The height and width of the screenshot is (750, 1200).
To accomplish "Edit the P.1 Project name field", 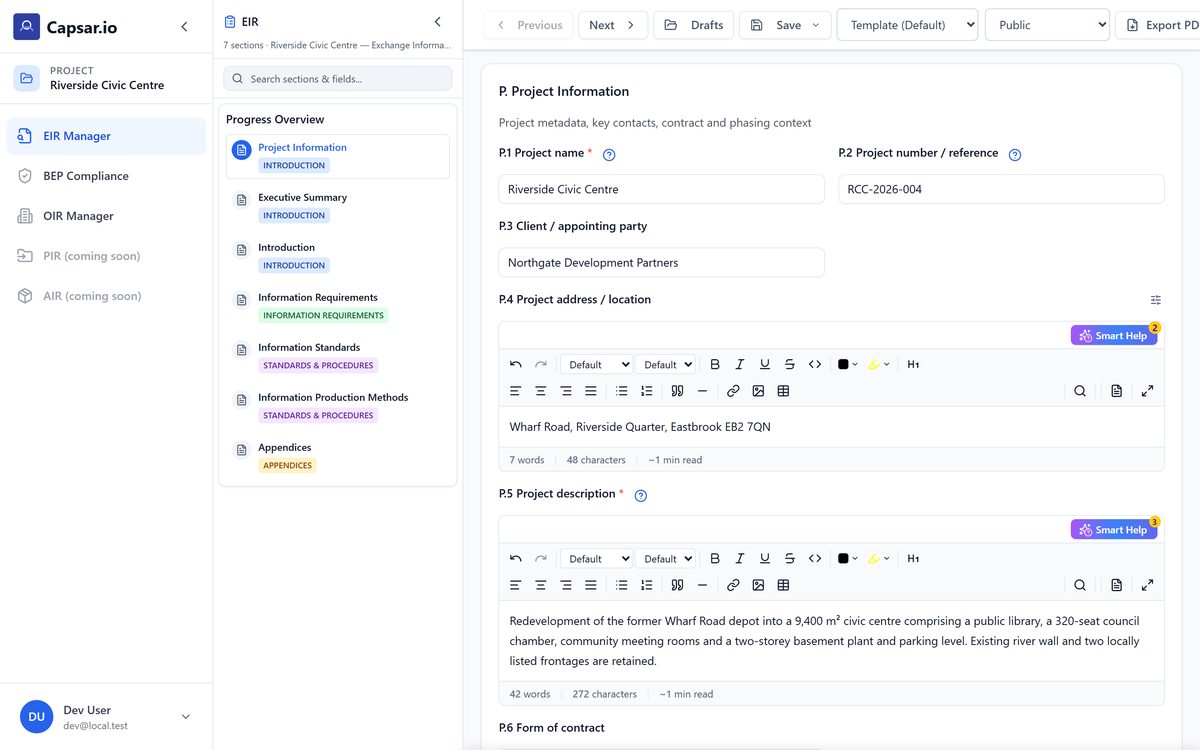I will [662, 189].
